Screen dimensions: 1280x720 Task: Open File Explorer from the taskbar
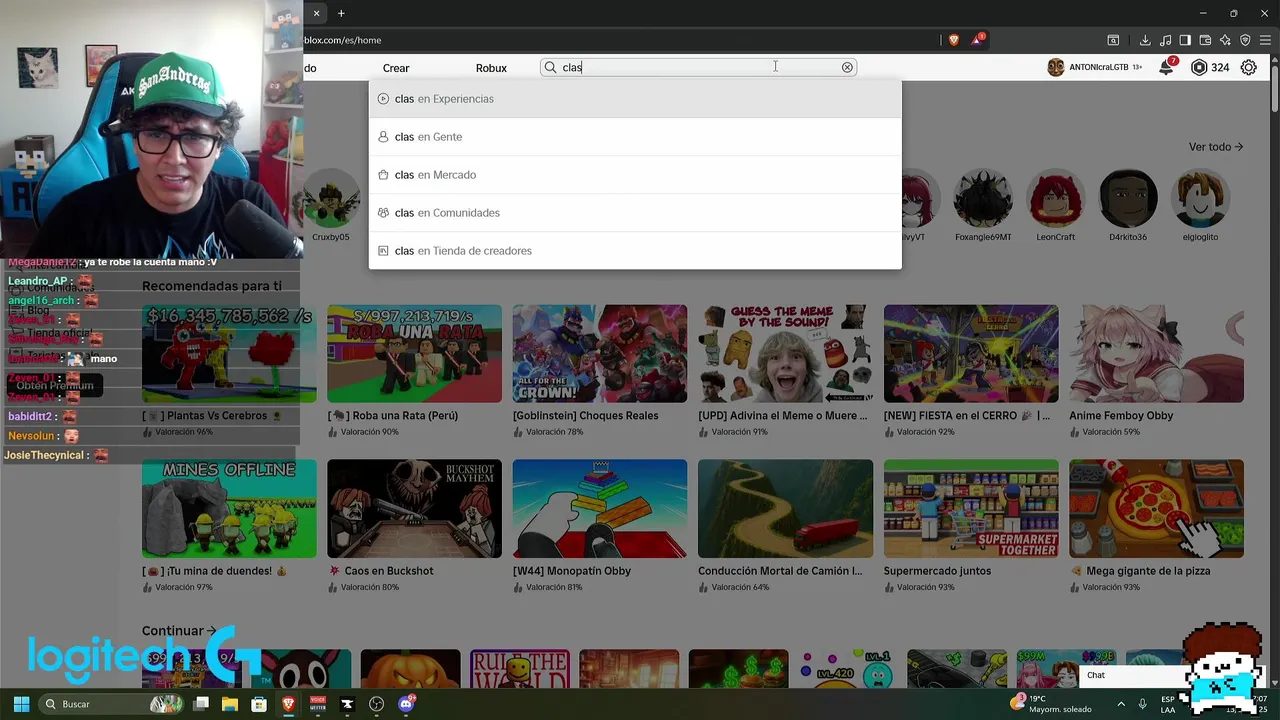[x=230, y=704]
